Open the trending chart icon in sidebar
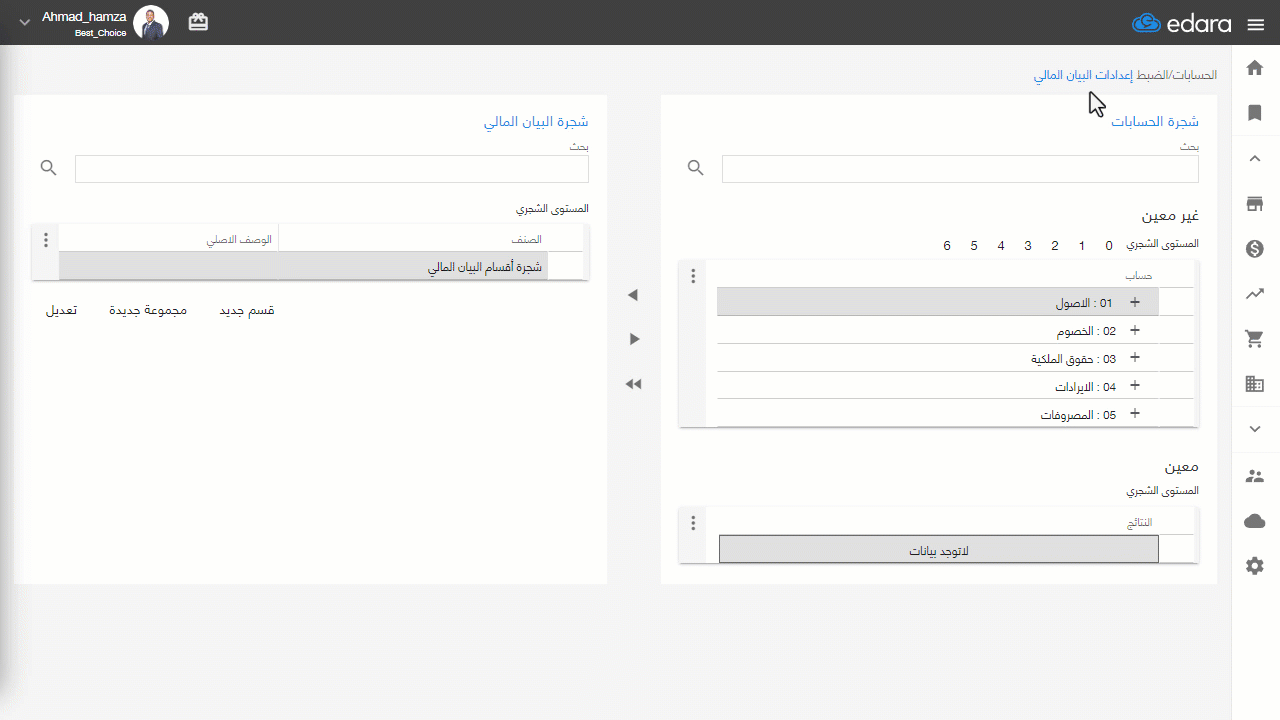Image resolution: width=1280 pixels, height=720 pixels. tap(1255, 294)
